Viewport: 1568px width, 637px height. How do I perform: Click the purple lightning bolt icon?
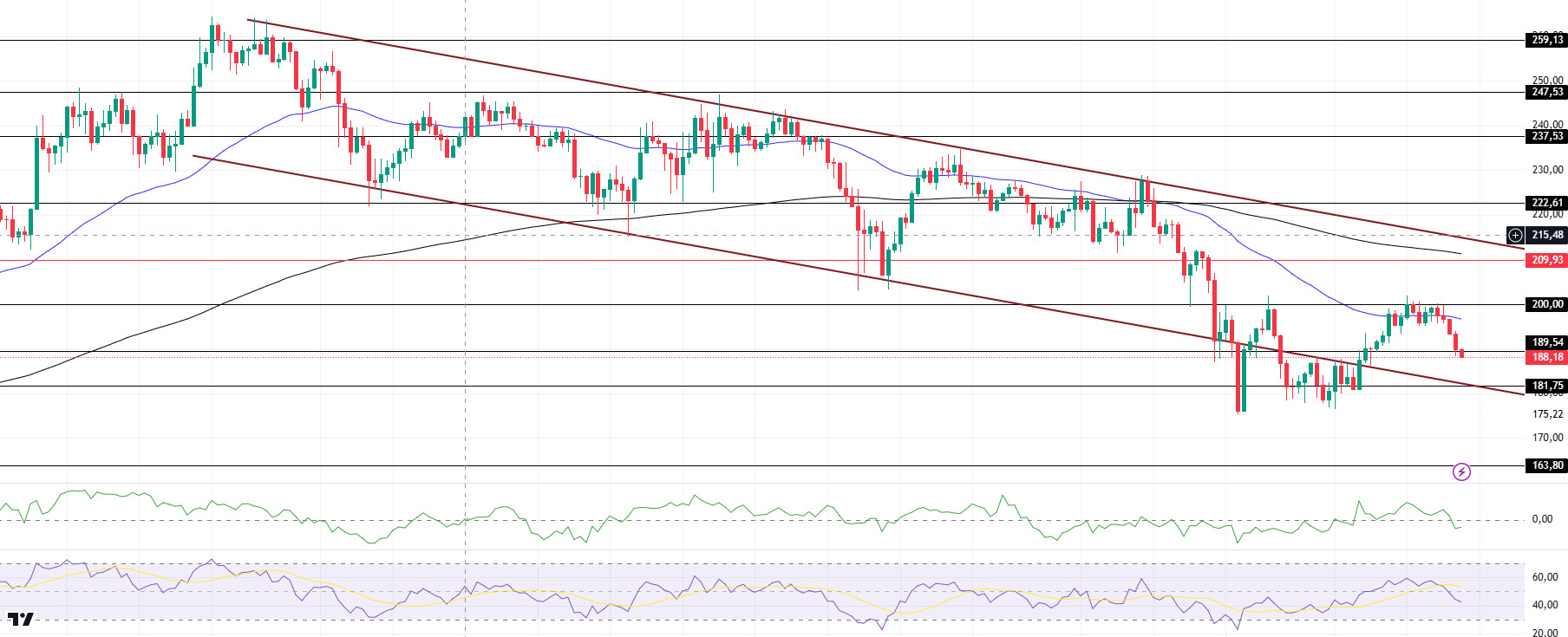(x=1461, y=472)
